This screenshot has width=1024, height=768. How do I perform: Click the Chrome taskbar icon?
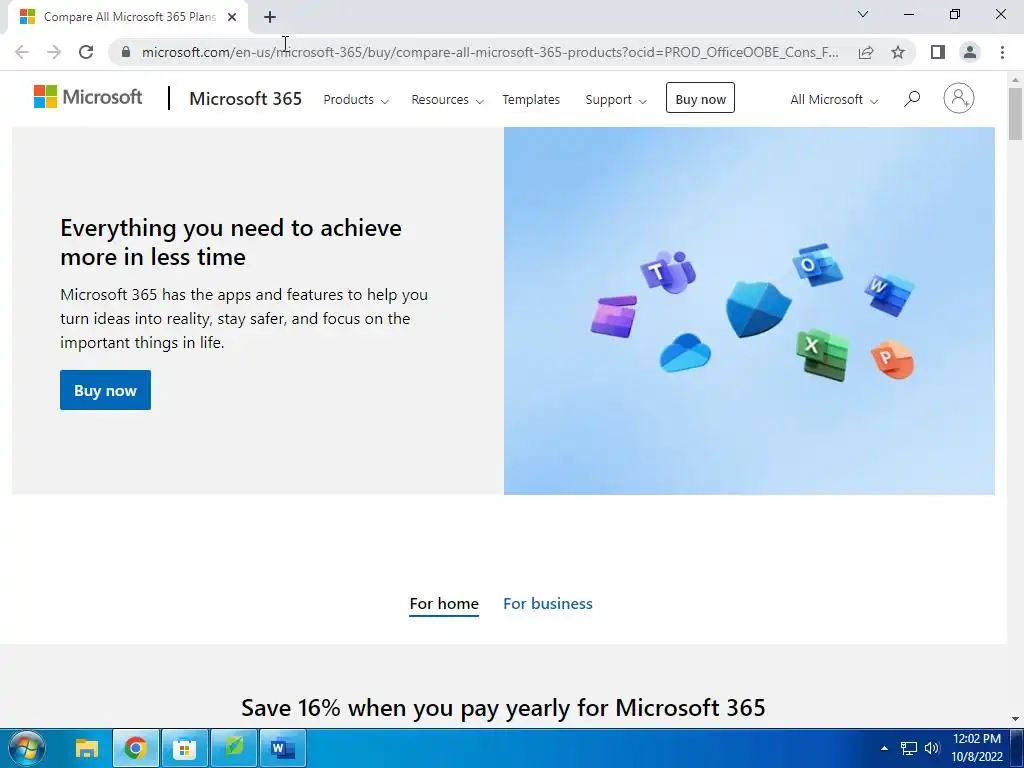pyautogui.click(x=136, y=748)
